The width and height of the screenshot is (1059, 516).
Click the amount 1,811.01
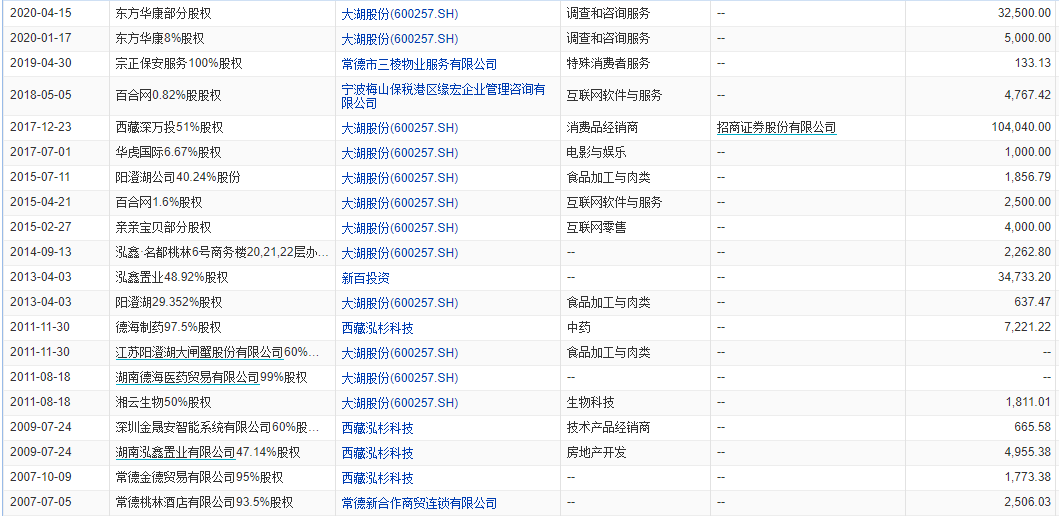click(1027, 403)
